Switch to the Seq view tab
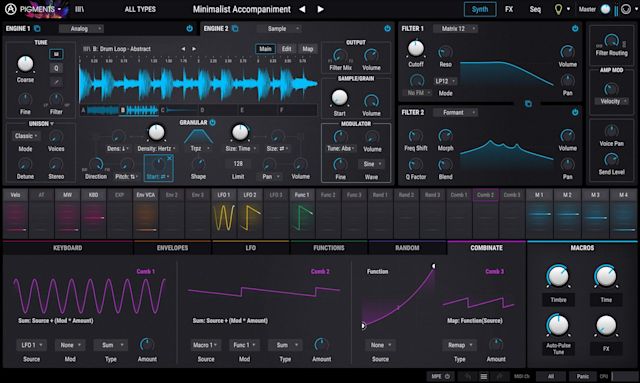Viewport: 640px width, 383px height. (535, 9)
